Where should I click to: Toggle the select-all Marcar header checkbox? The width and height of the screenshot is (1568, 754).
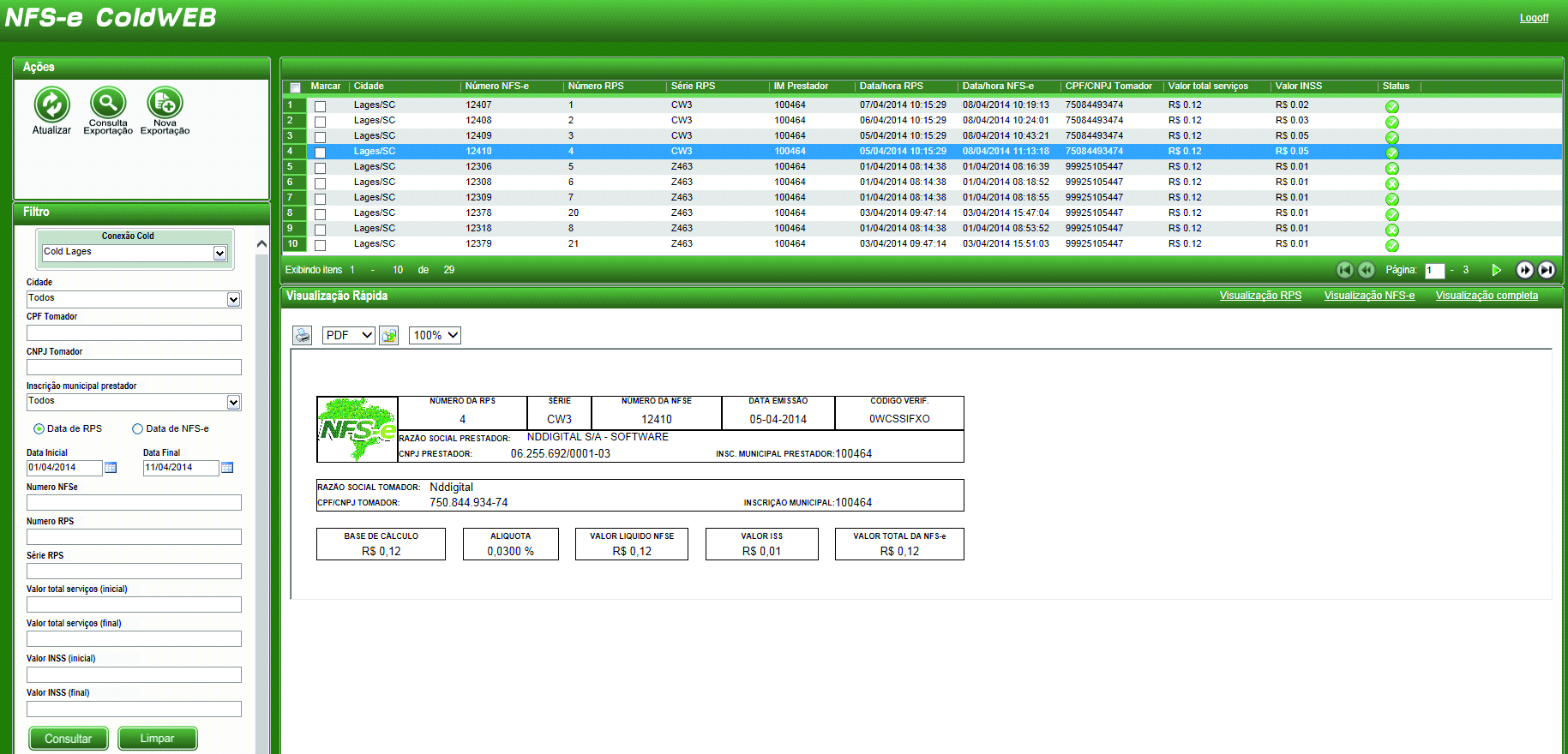point(295,87)
